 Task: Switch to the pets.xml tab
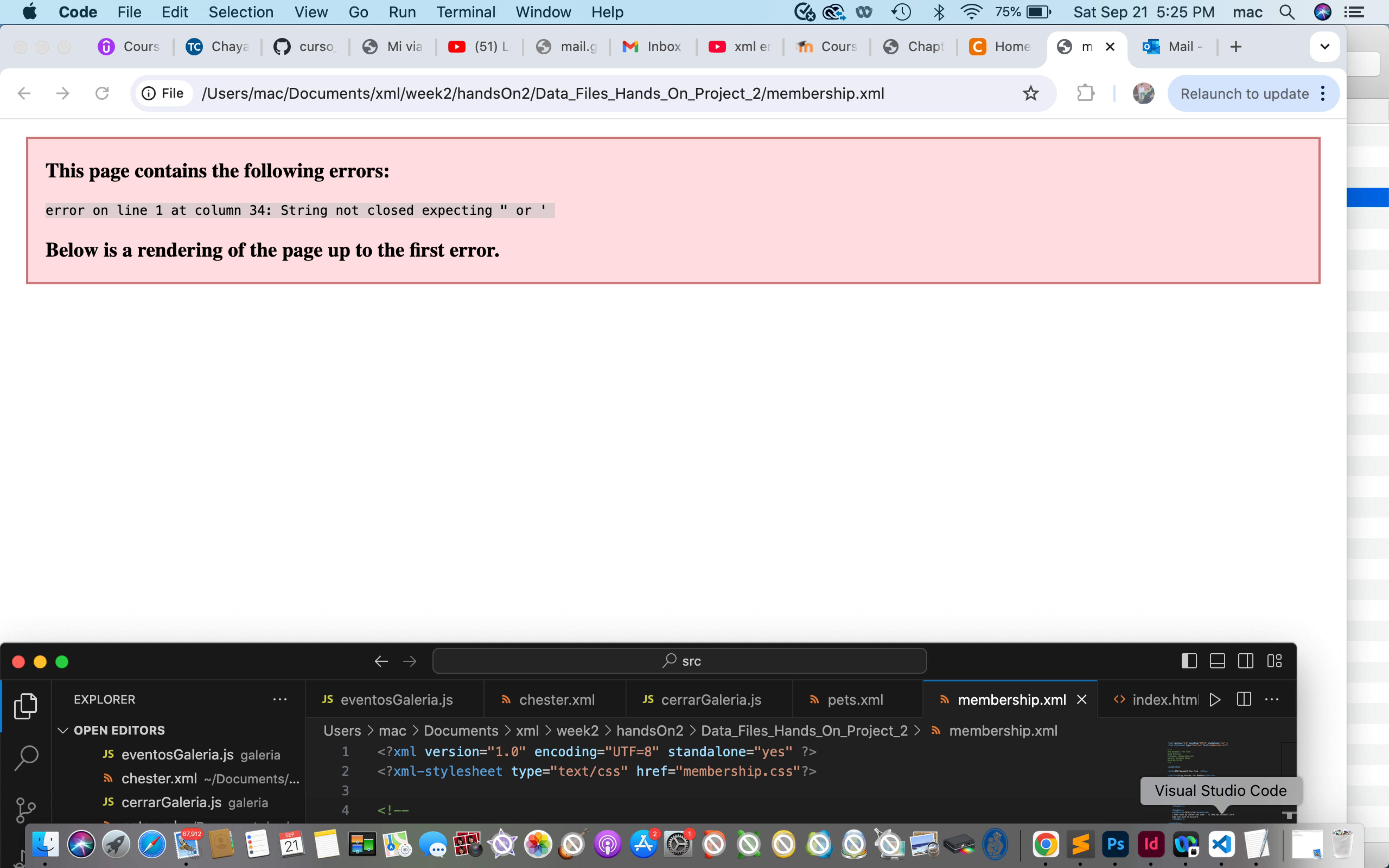855,699
